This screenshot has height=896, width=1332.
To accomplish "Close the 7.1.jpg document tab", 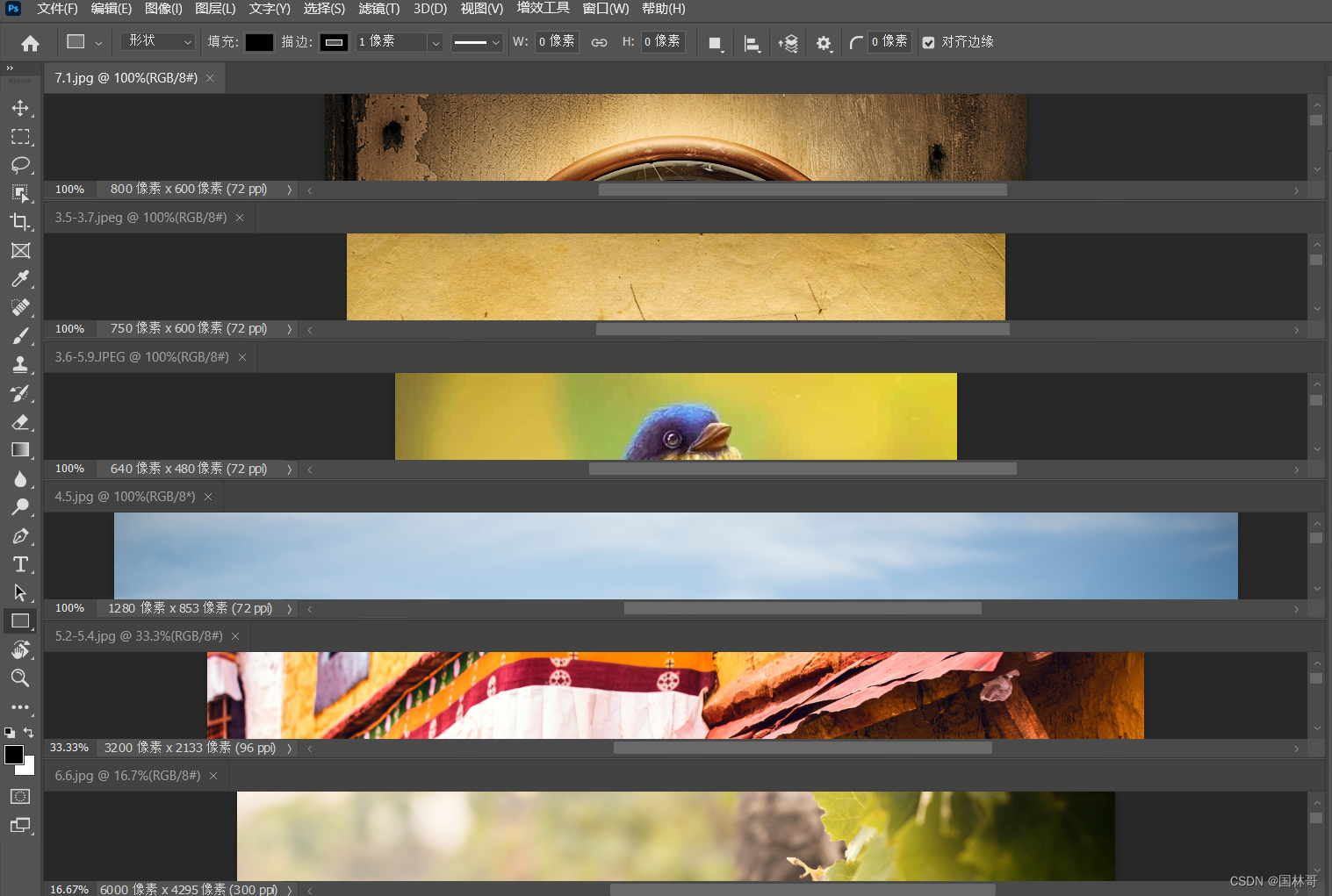I will [210, 78].
